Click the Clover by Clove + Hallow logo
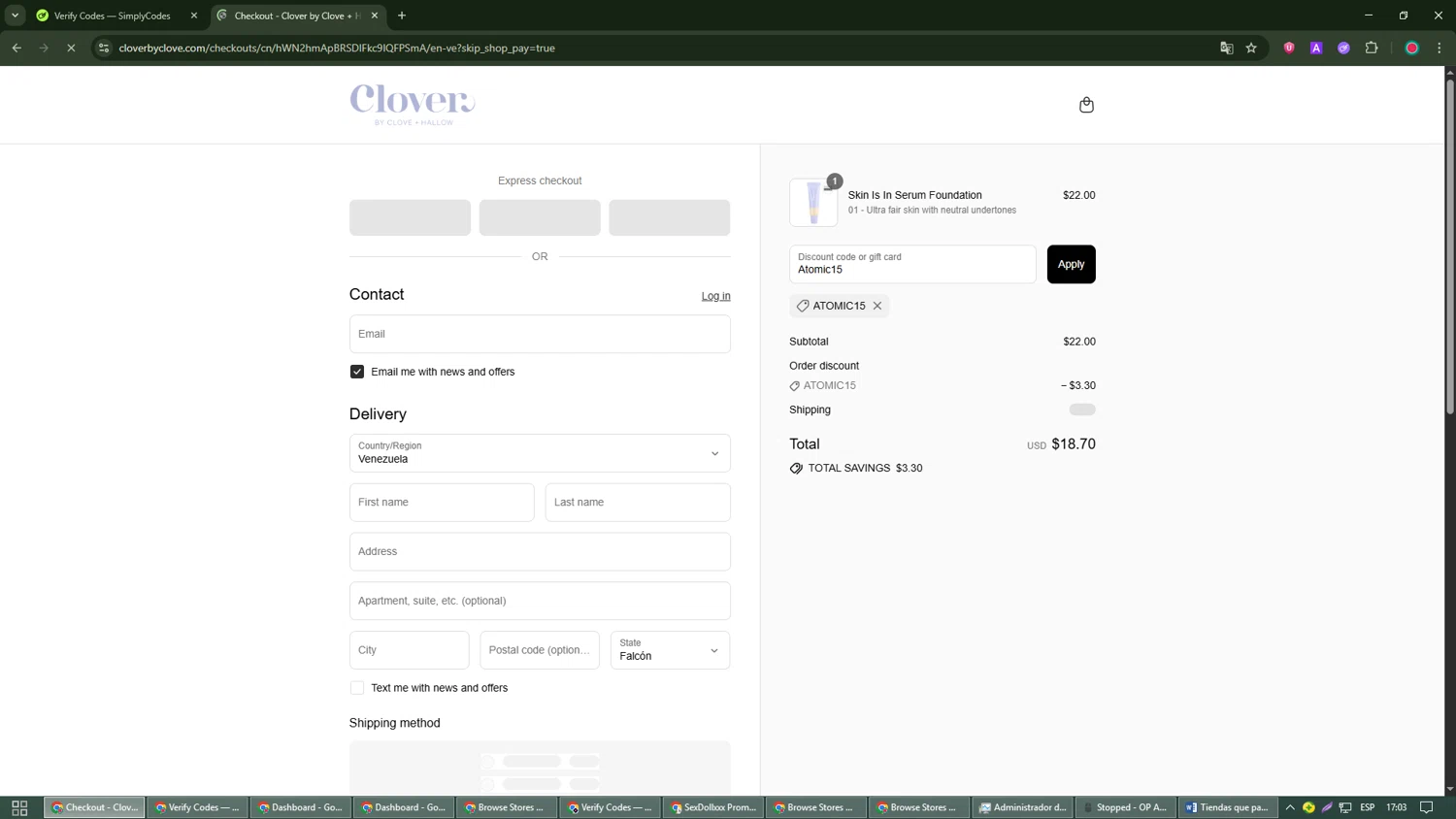This screenshot has height=819, width=1456. (413, 105)
